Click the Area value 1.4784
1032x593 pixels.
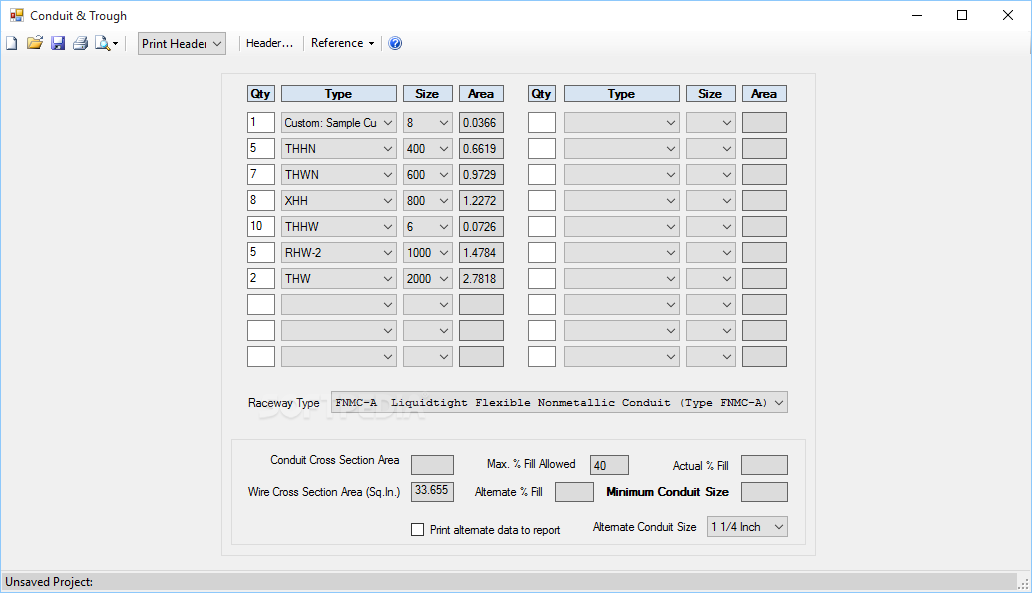pyautogui.click(x=481, y=253)
